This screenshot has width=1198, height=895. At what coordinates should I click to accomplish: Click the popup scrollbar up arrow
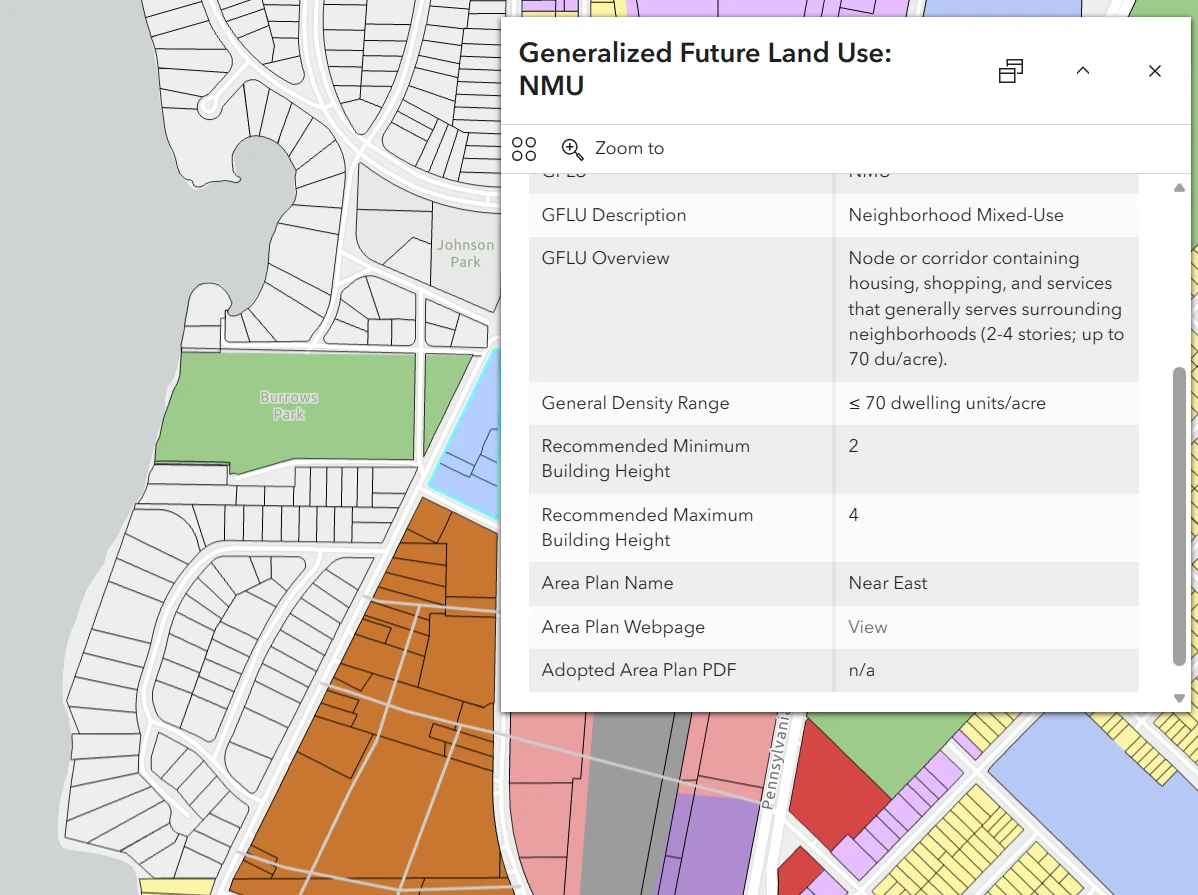click(1179, 188)
